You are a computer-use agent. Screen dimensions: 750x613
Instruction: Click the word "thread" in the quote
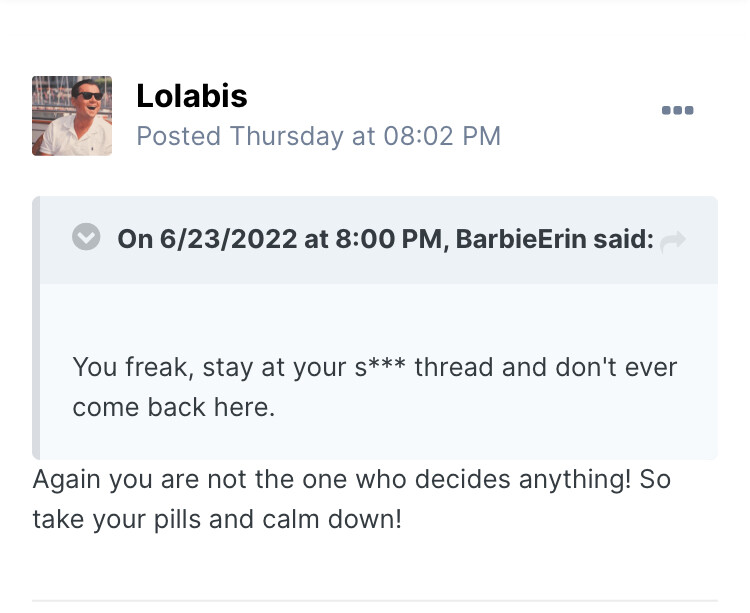click(454, 367)
